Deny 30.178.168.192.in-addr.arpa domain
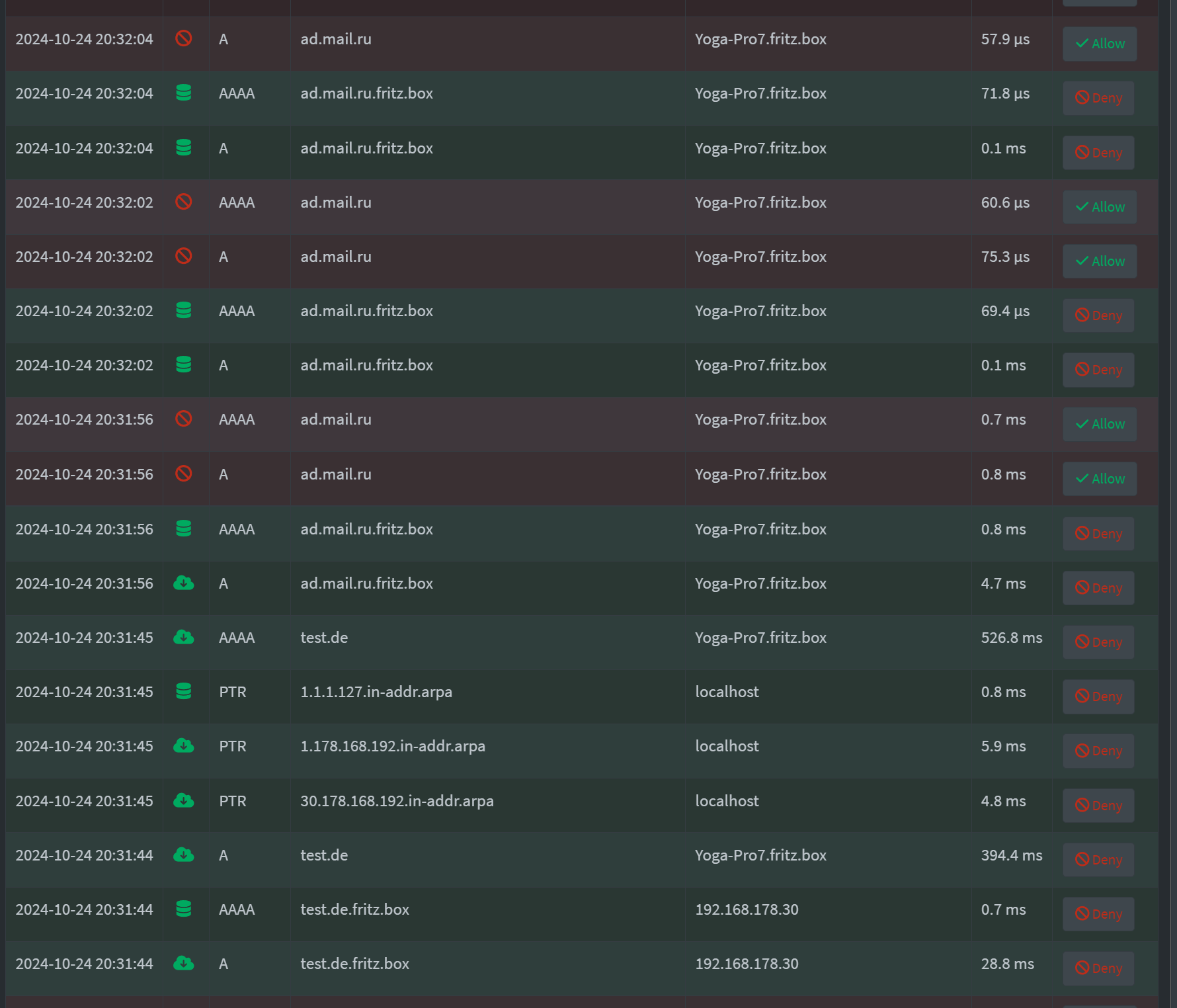Screen dimensions: 1177x1008 point(1098,806)
